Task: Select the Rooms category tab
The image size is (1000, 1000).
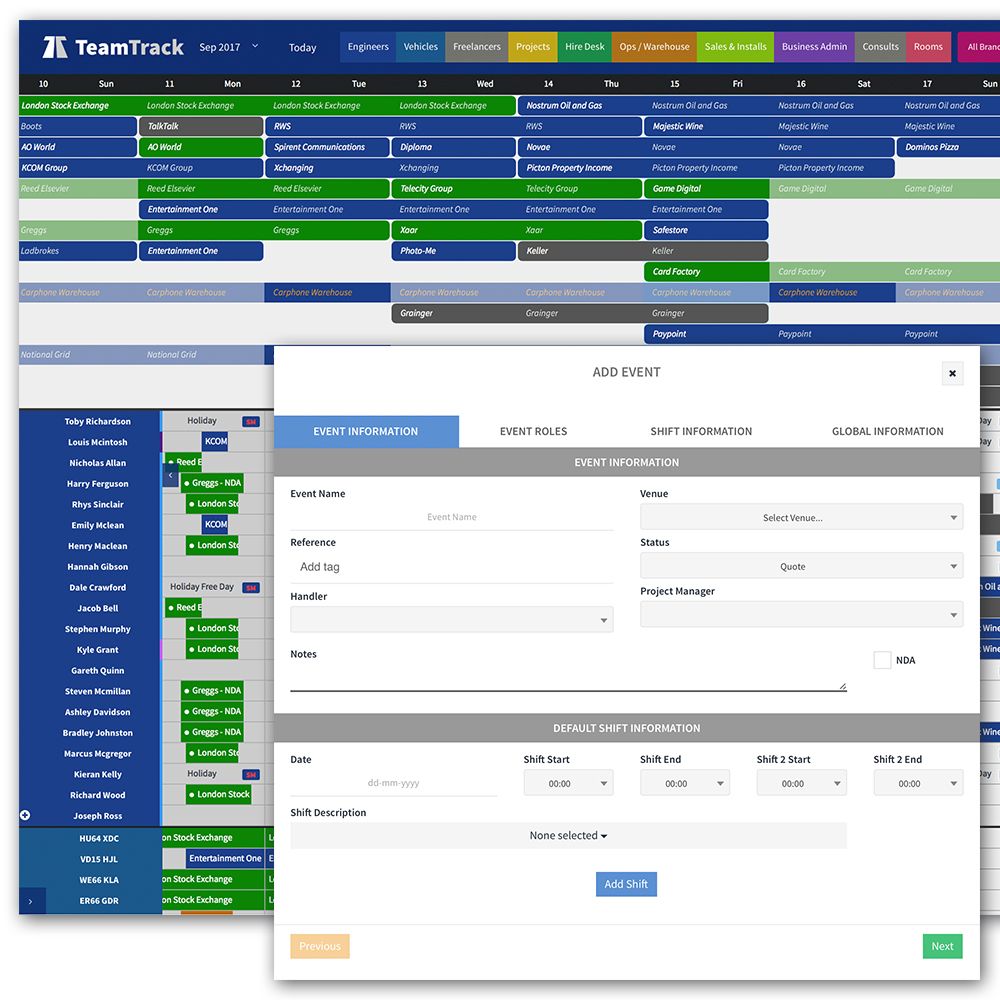Action: coord(928,47)
